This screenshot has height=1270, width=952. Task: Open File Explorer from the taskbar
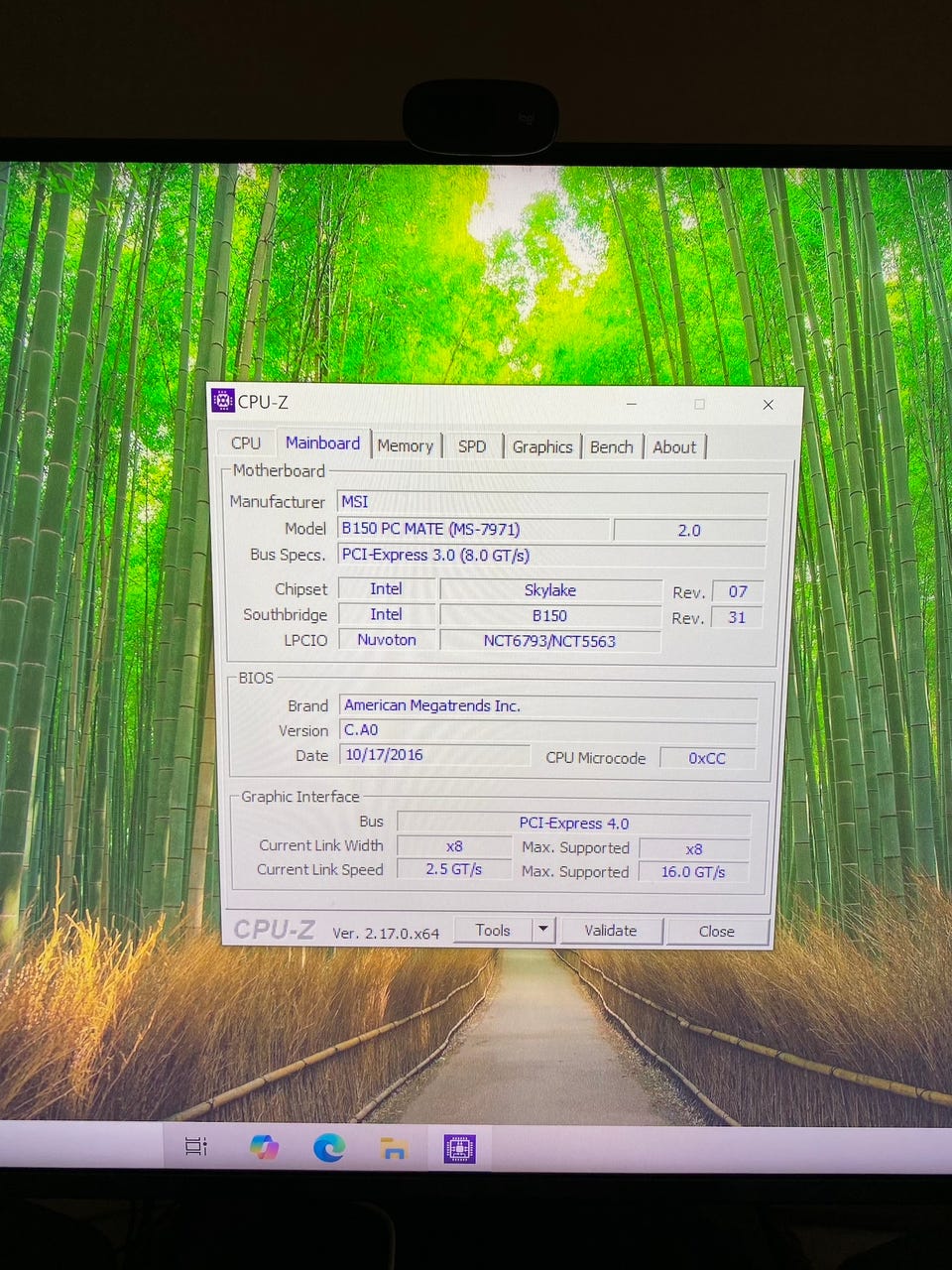(x=394, y=1149)
